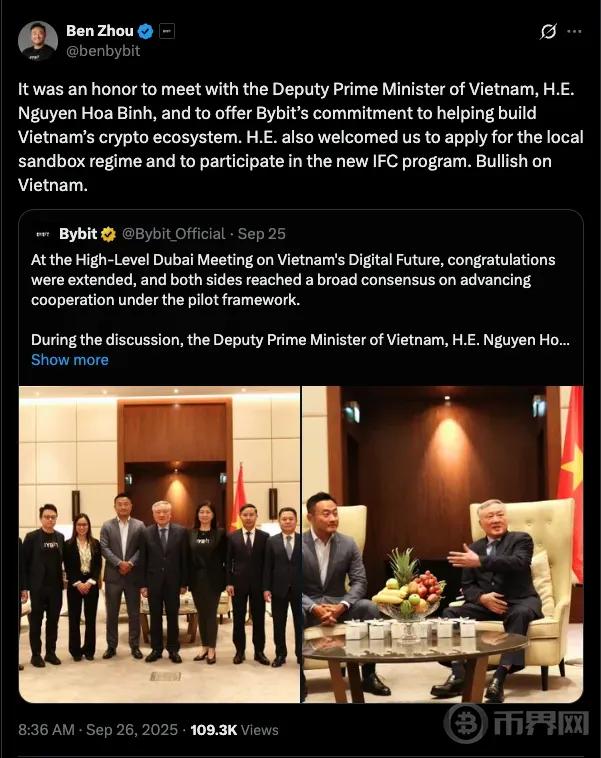Image resolution: width=601 pixels, height=758 pixels.
Task: Open the seated meeting photo with the fruit bowl
Action: [x=442, y=544]
